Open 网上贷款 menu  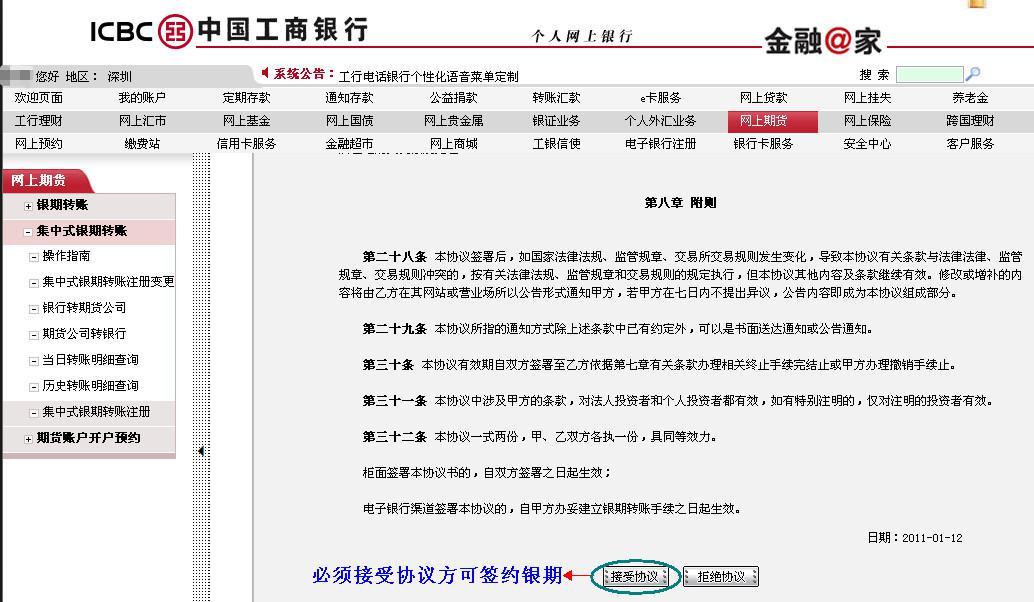(763, 98)
